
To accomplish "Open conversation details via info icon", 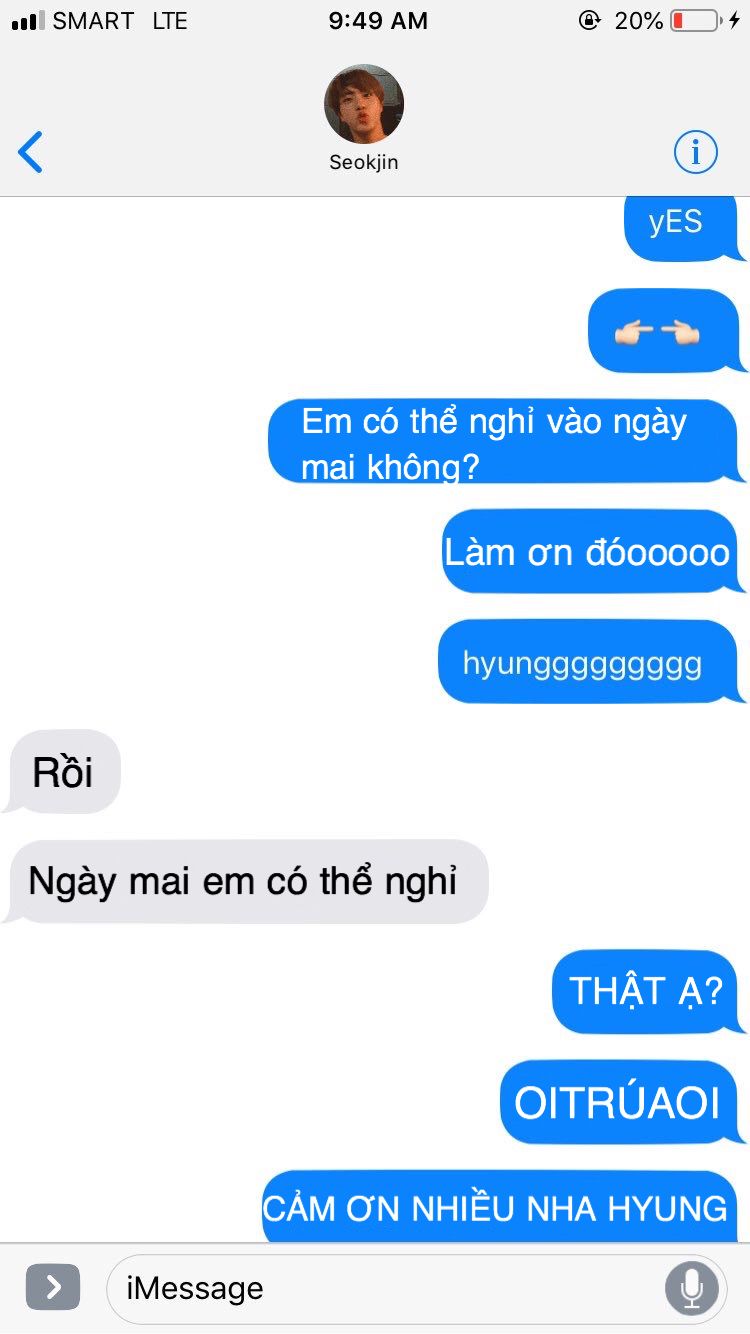I will click(x=695, y=152).
